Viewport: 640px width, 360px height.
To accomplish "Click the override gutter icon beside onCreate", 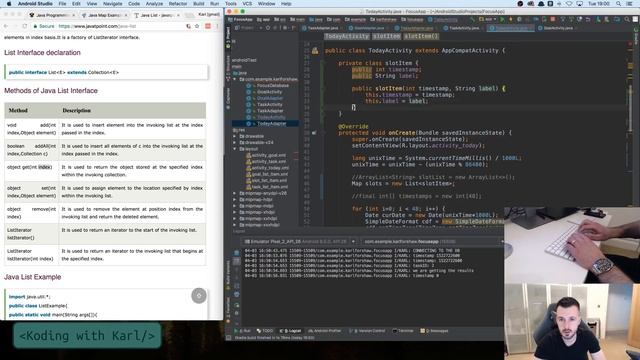I will pyautogui.click(x=314, y=133).
